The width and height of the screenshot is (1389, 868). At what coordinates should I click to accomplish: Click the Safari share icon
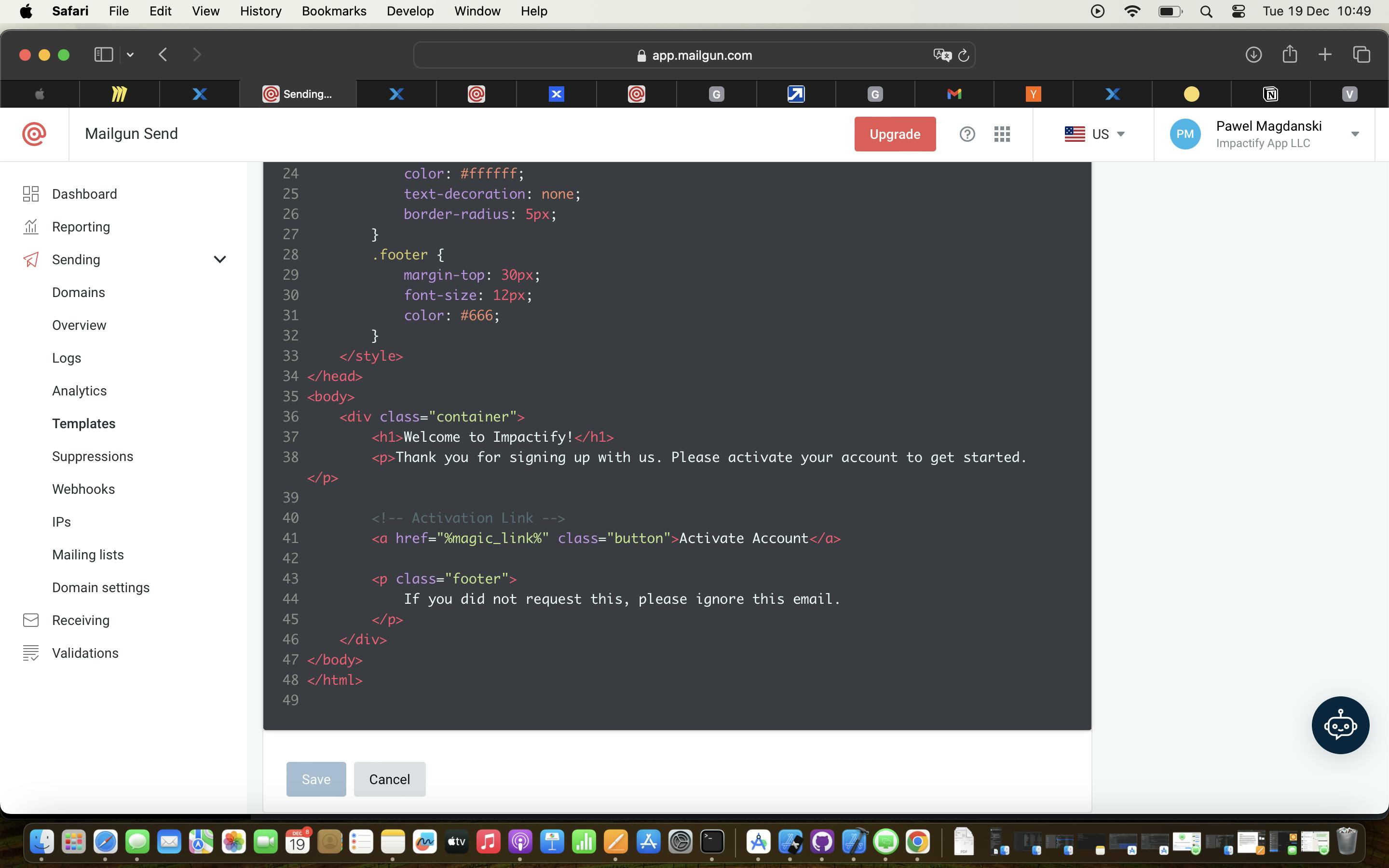coord(1289,54)
